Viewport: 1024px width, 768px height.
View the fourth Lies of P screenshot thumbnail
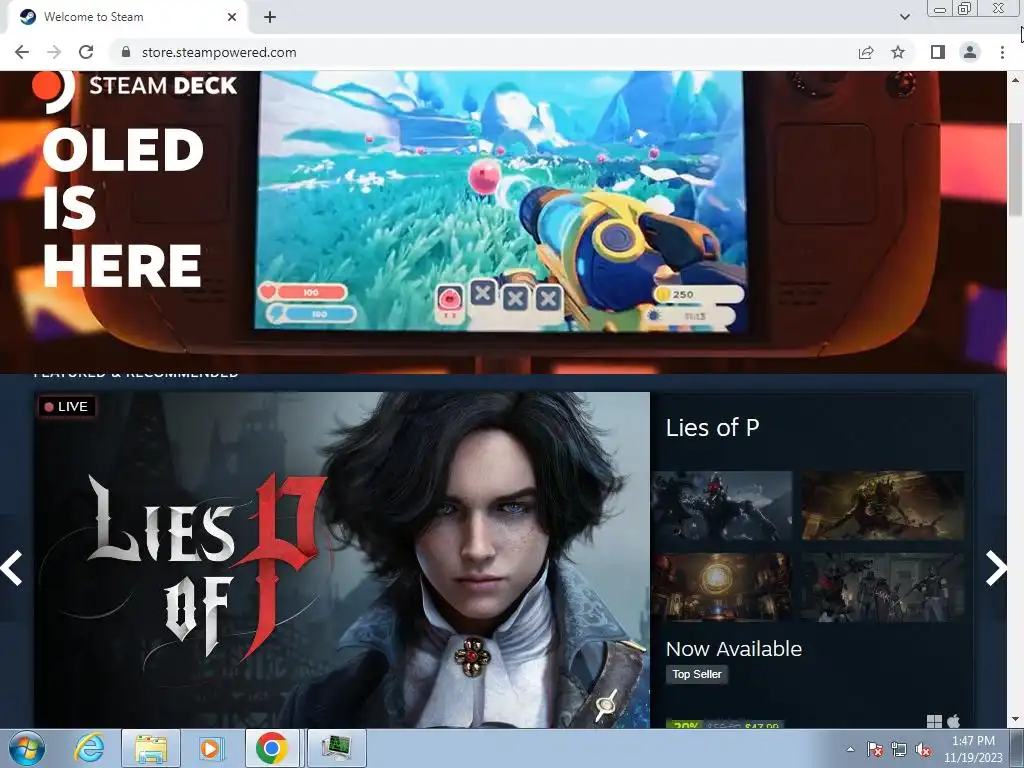883,587
